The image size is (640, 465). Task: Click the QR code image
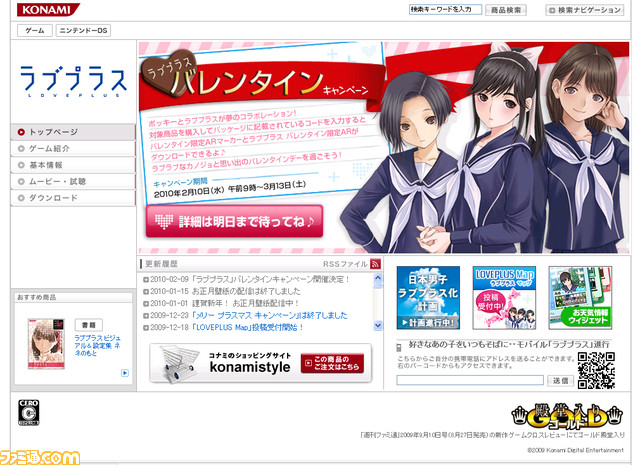(x=596, y=370)
